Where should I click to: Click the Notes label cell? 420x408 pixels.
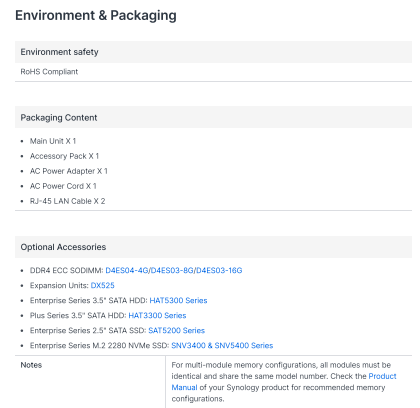click(90, 382)
